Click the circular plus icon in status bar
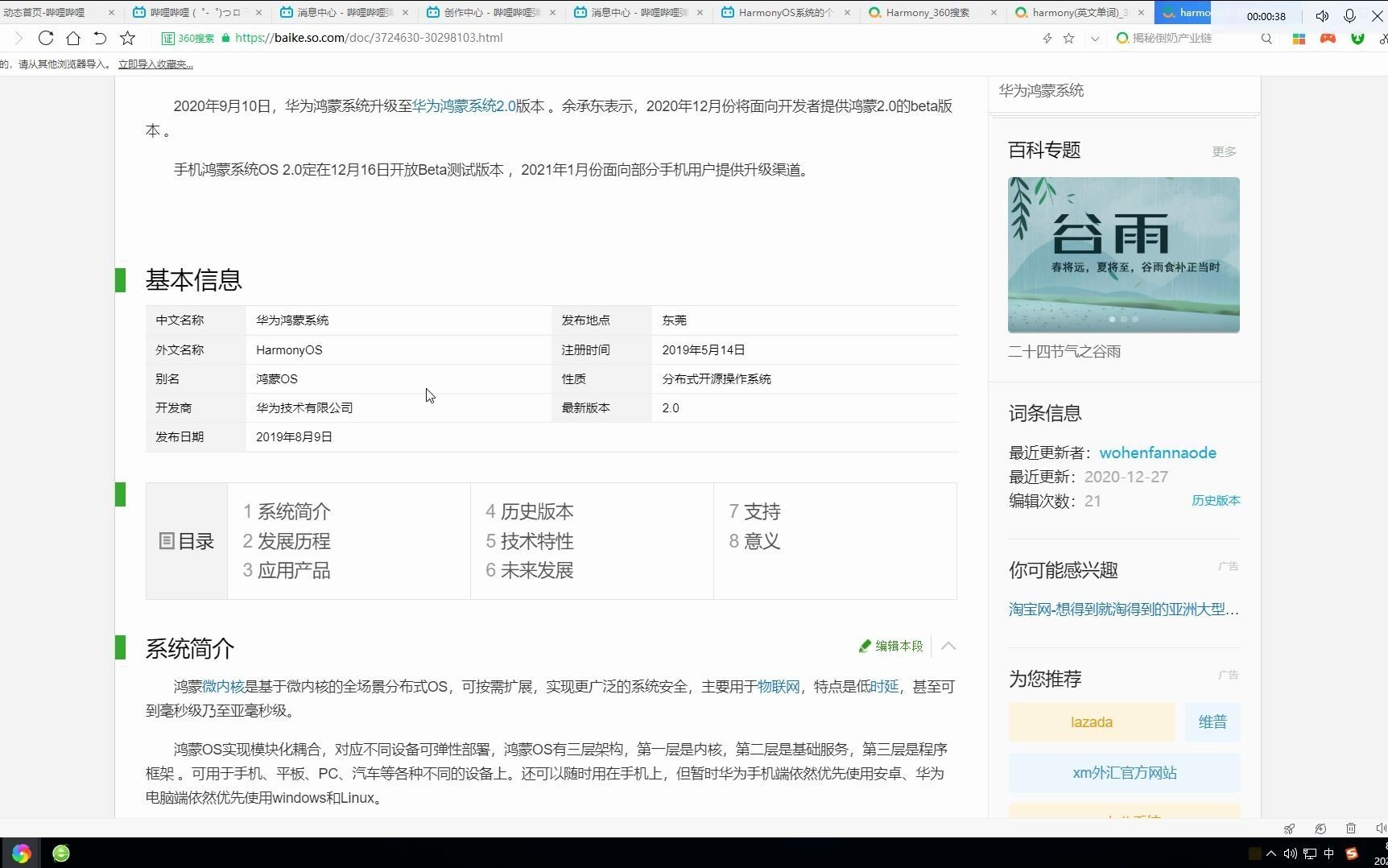This screenshot has width=1388, height=868. pyautogui.click(x=1320, y=829)
